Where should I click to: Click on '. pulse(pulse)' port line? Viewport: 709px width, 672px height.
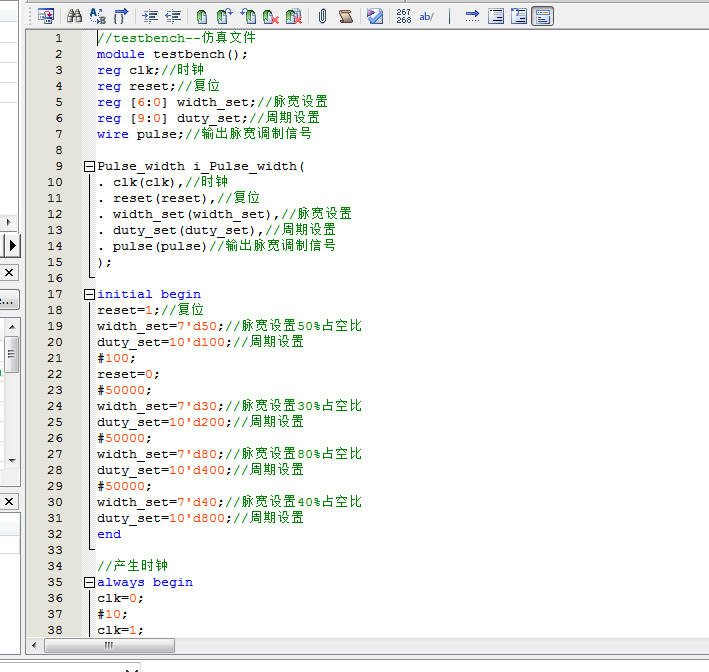coord(152,246)
